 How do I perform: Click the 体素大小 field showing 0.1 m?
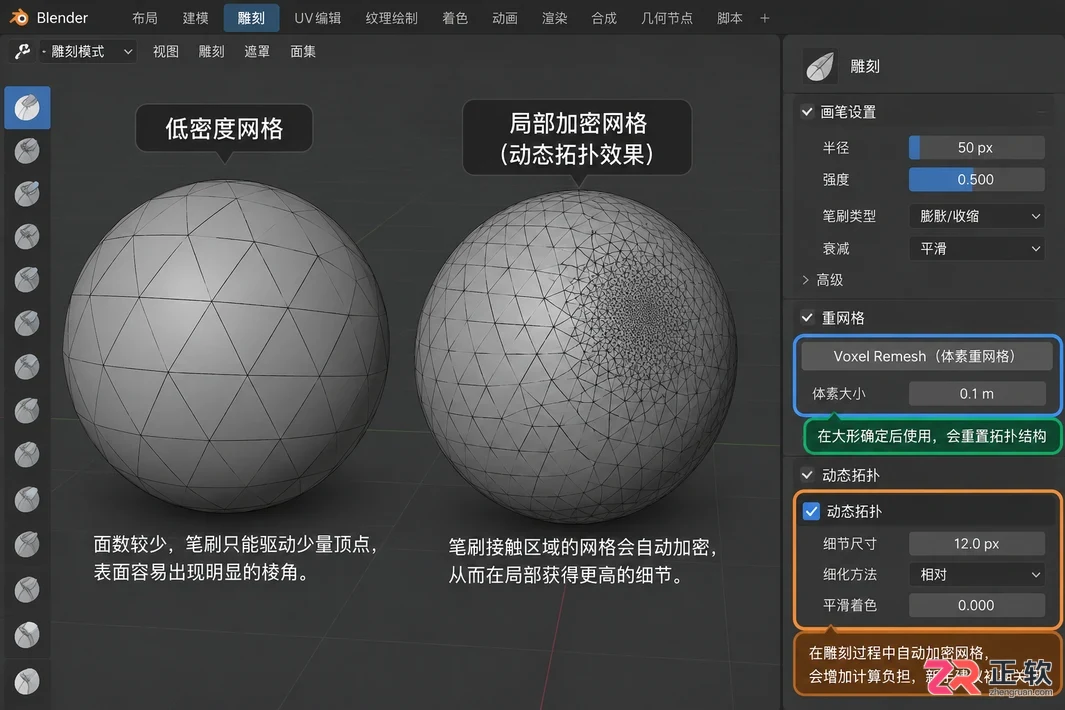pyautogui.click(x=977, y=394)
